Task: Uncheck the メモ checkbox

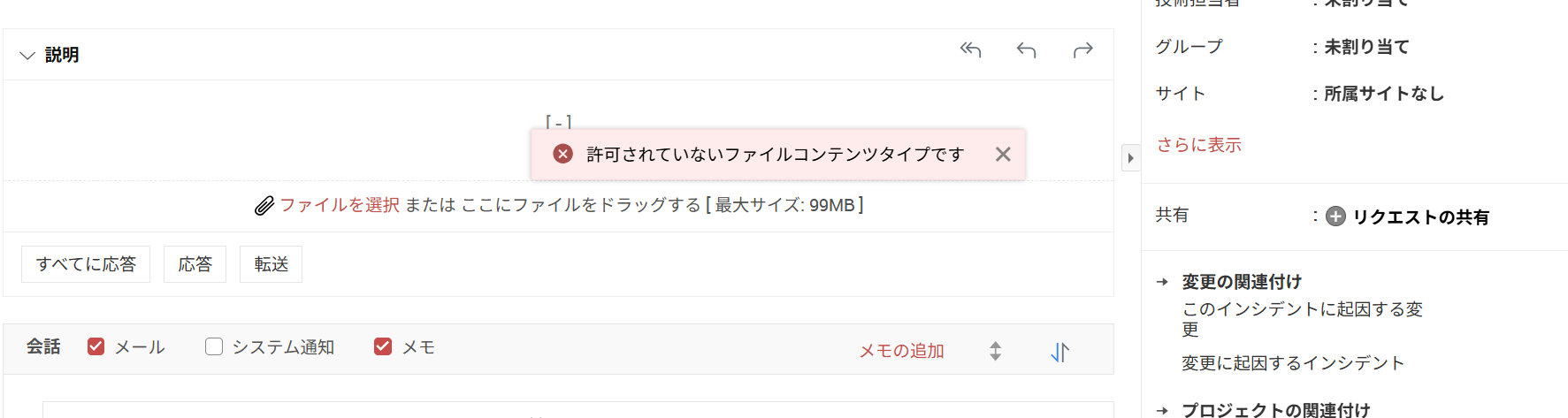Action: pos(383,346)
